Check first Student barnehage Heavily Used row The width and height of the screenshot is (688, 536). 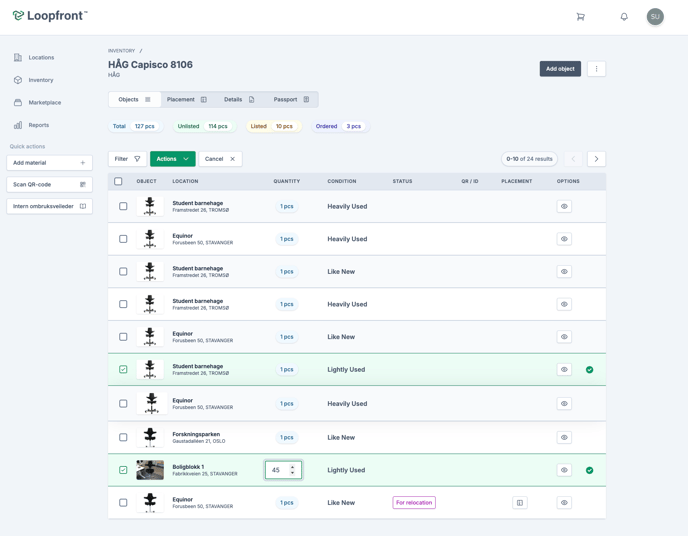(123, 206)
